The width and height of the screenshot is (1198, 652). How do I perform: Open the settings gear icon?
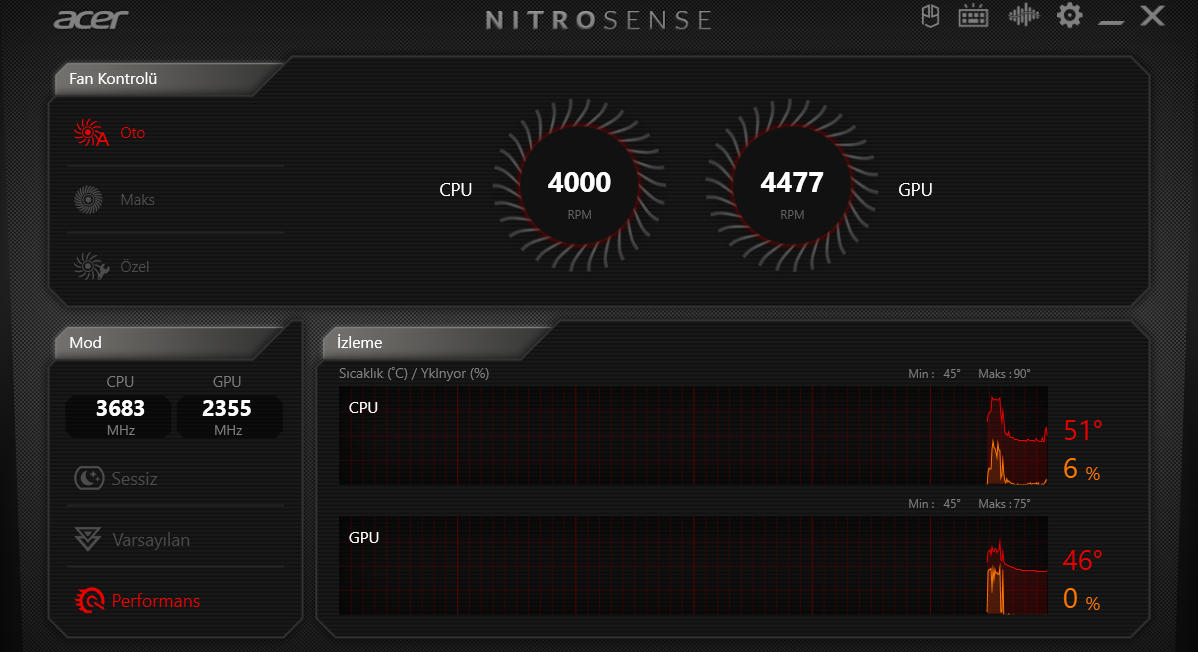[x=1070, y=15]
